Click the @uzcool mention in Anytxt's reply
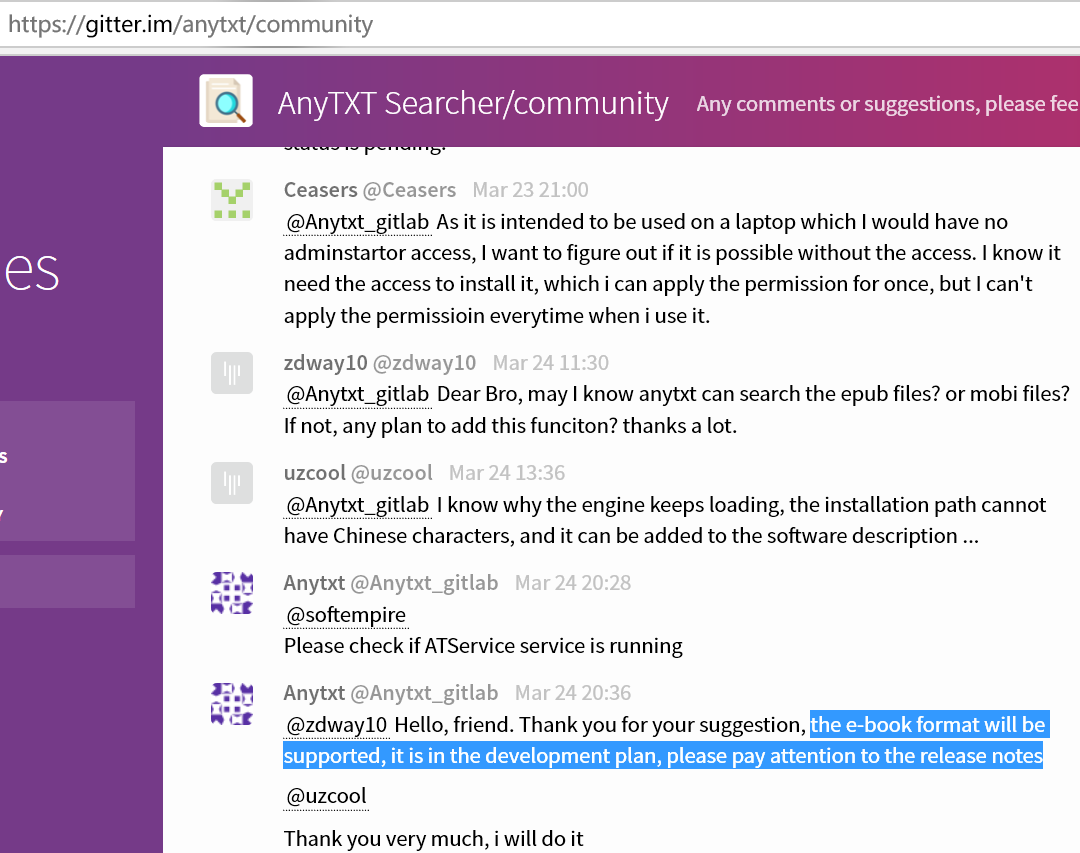Screen dimensions: 1080x853 [326, 797]
